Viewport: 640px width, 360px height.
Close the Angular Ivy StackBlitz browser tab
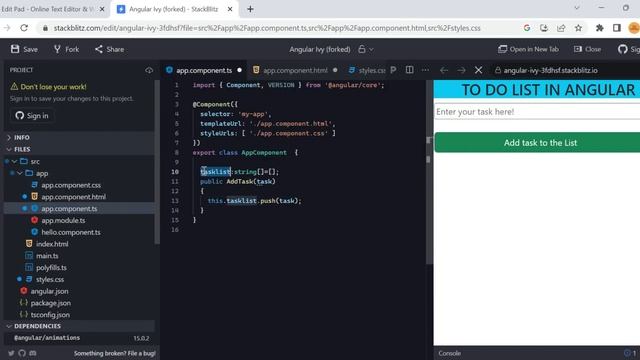click(230, 9)
